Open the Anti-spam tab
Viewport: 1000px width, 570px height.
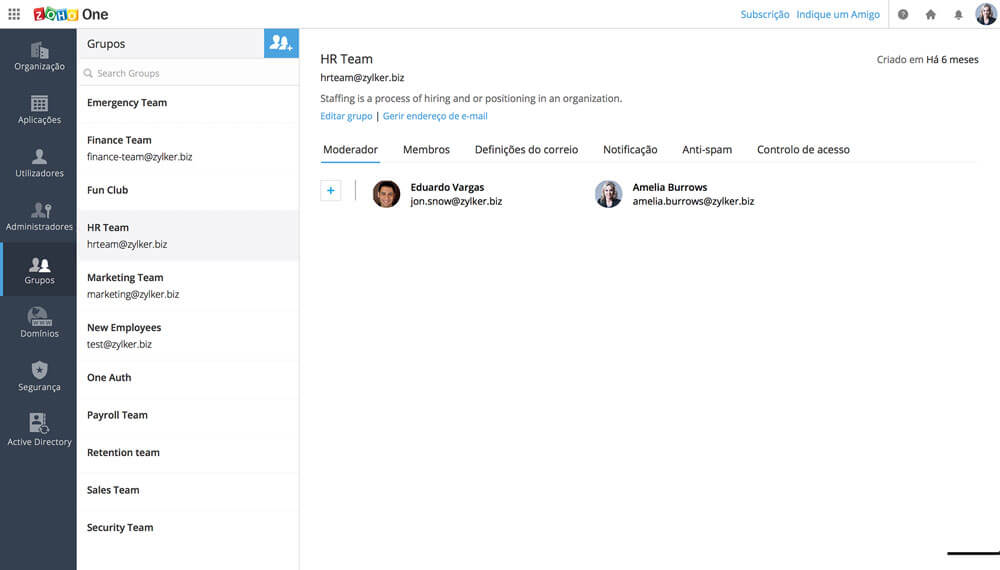pos(707,150)
